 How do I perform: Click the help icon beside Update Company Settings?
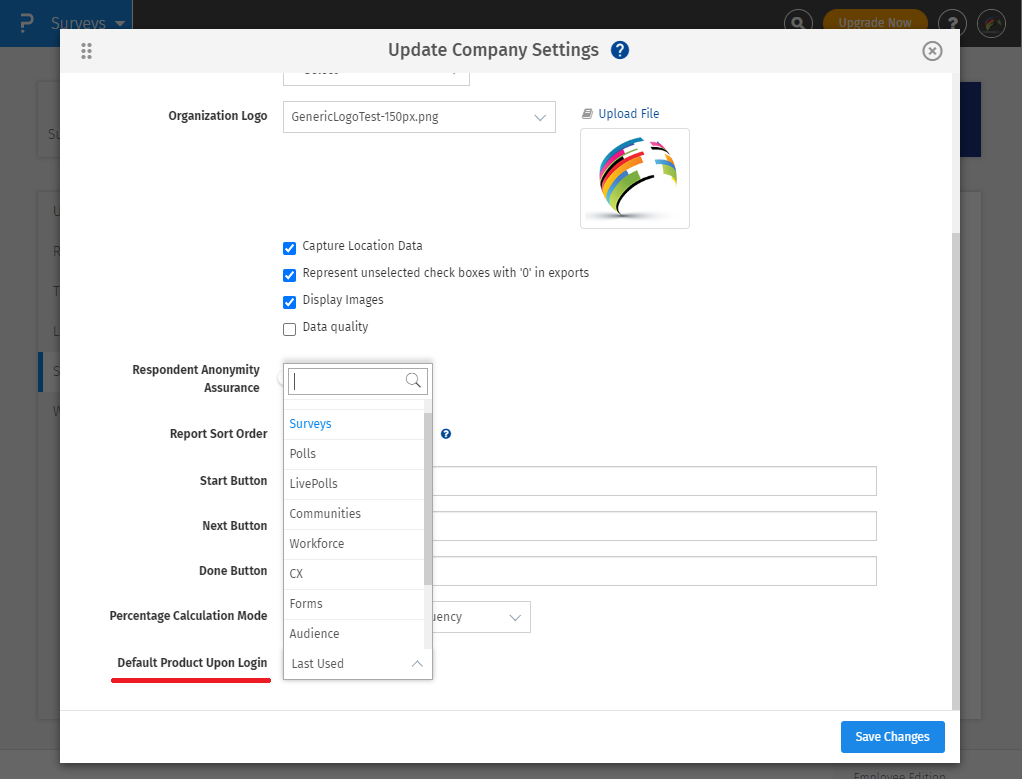620,50
